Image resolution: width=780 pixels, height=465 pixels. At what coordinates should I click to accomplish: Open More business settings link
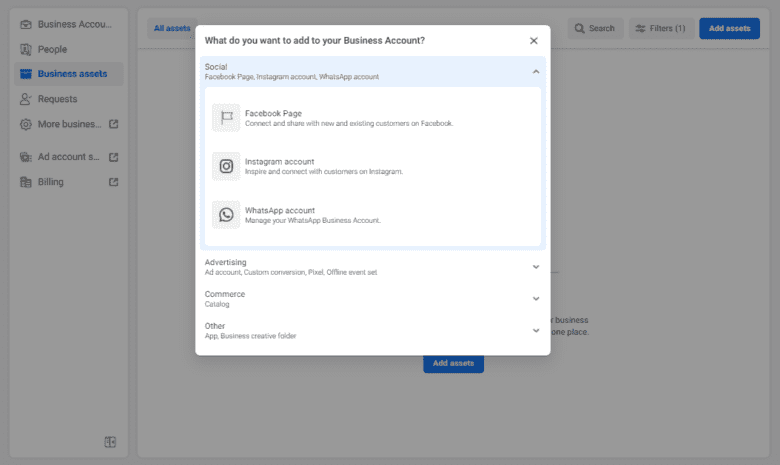(x=69, y=124)
